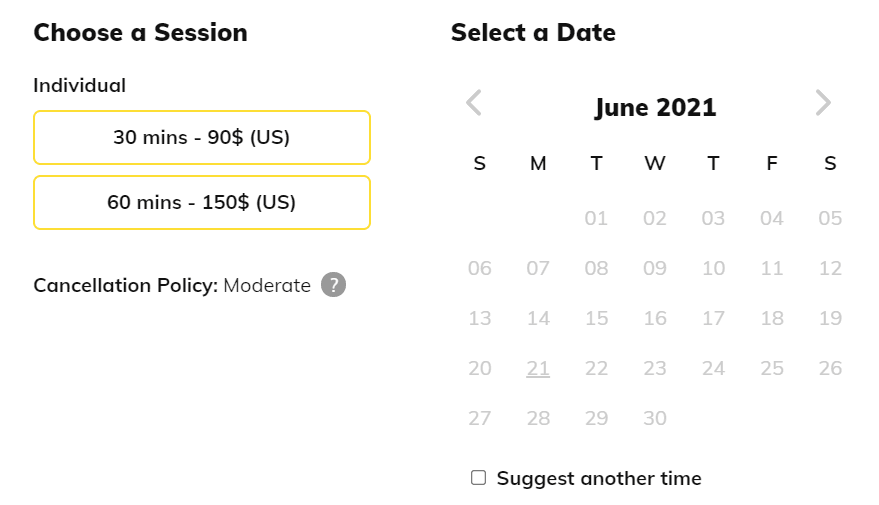
Task: Select the 30 mins - 90$ session
Action: [x=202, y=137]
